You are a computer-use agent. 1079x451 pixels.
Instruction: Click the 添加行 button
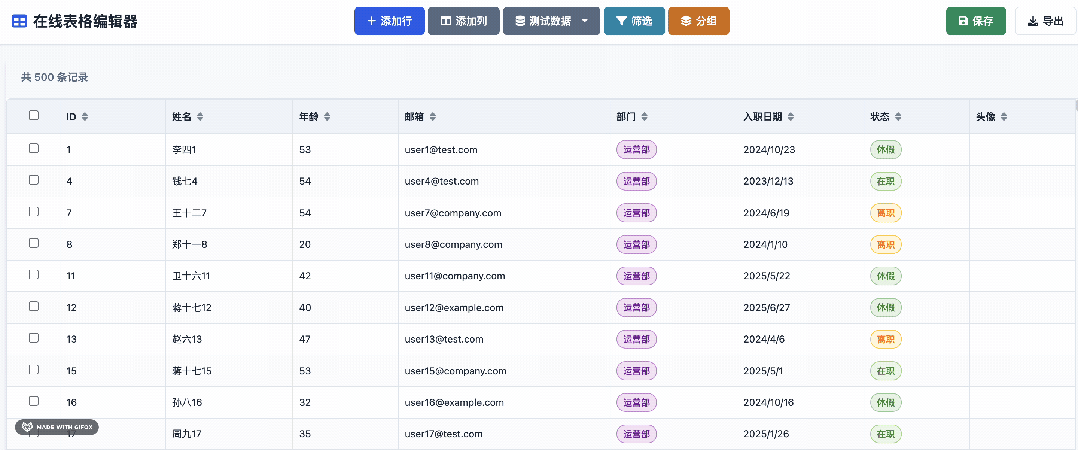pos(389,21)
